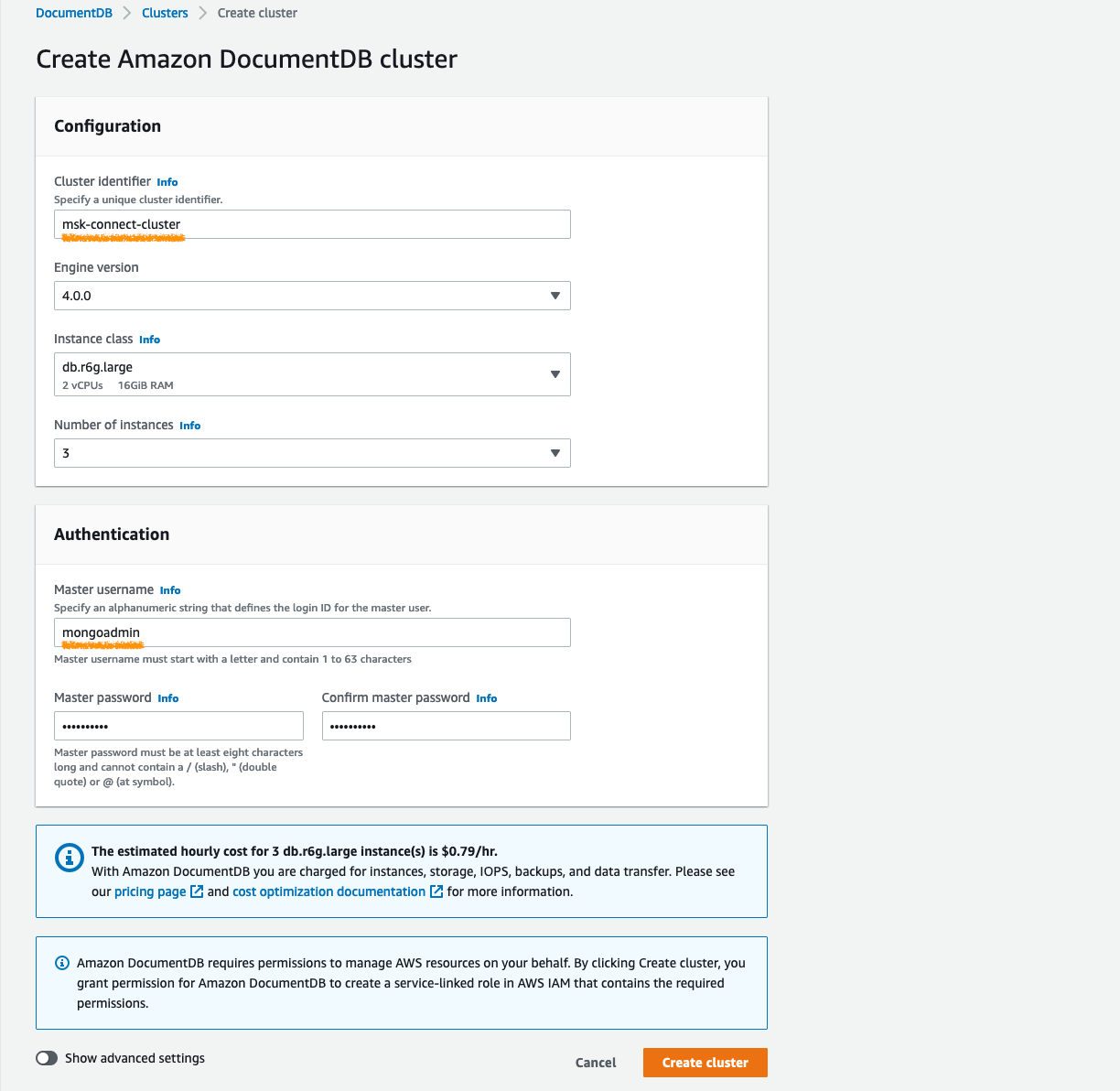
Task: Focus the Master password field
Action: click(x=178, y=726)
